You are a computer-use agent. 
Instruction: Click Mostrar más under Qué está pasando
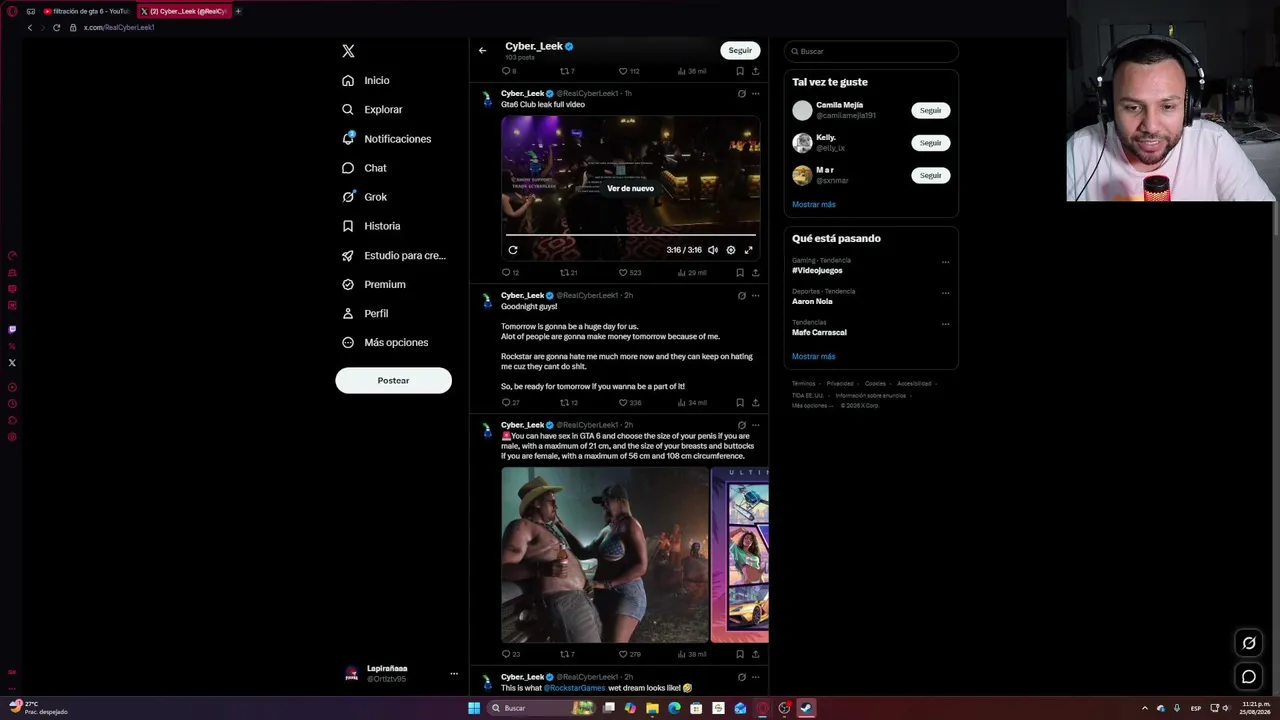[814, 356]
